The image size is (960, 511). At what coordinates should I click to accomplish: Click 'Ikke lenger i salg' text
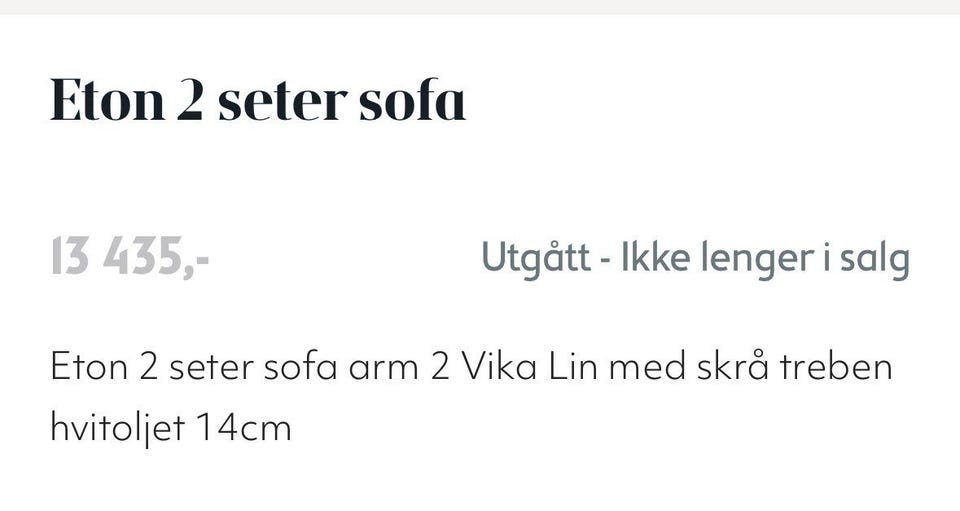point(765,259)
